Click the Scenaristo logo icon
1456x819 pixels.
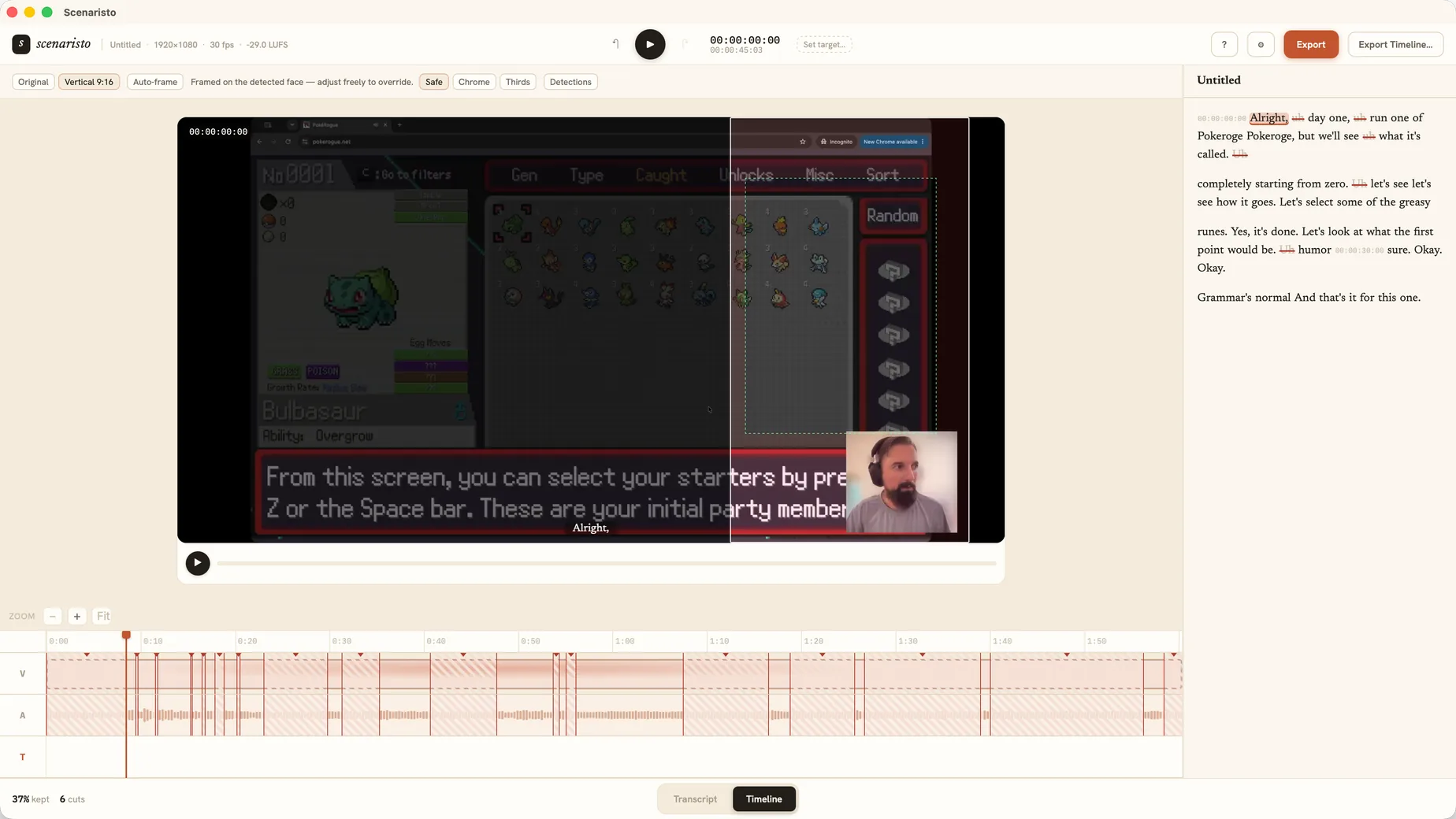tap(21, 44)
